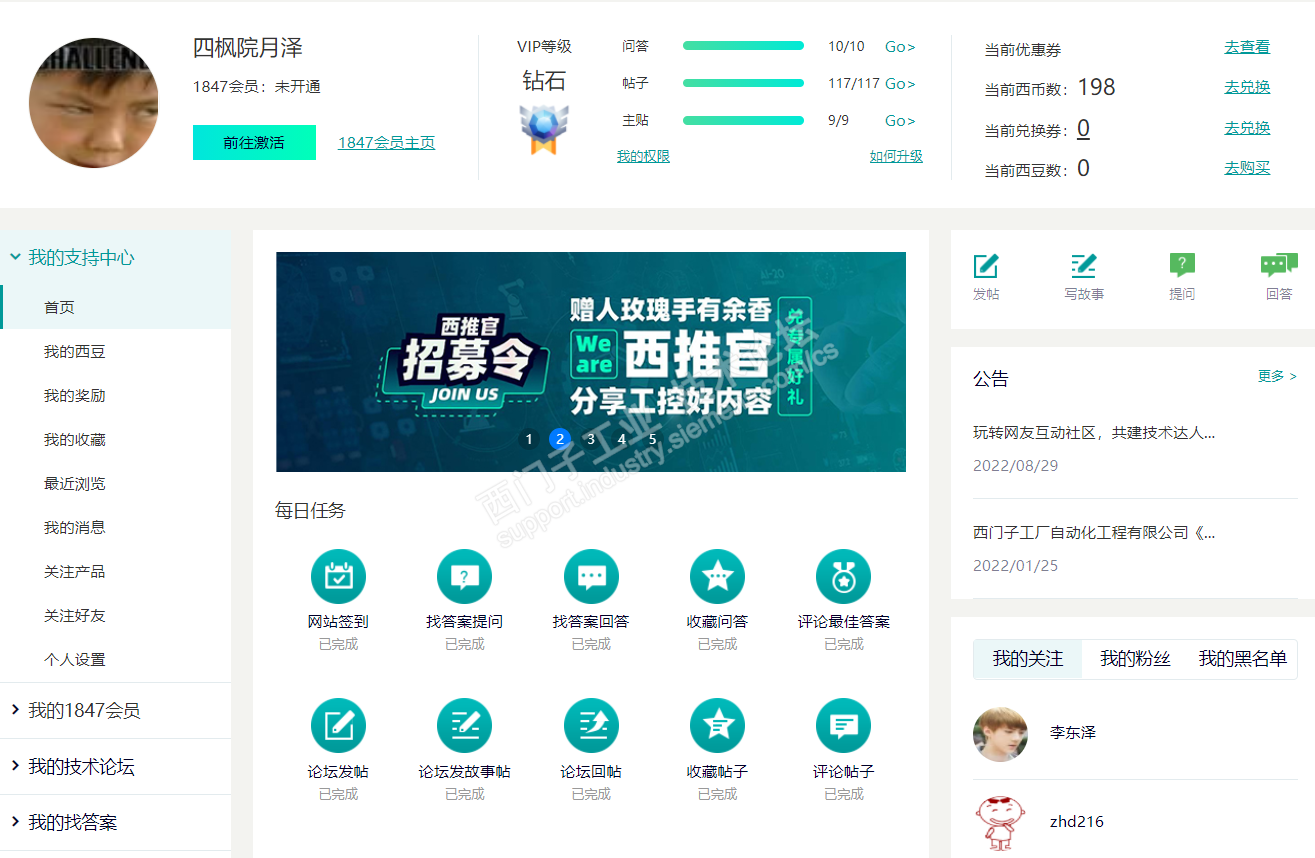Click Go> beside the 帖子 progress

(x=900, y=84)
